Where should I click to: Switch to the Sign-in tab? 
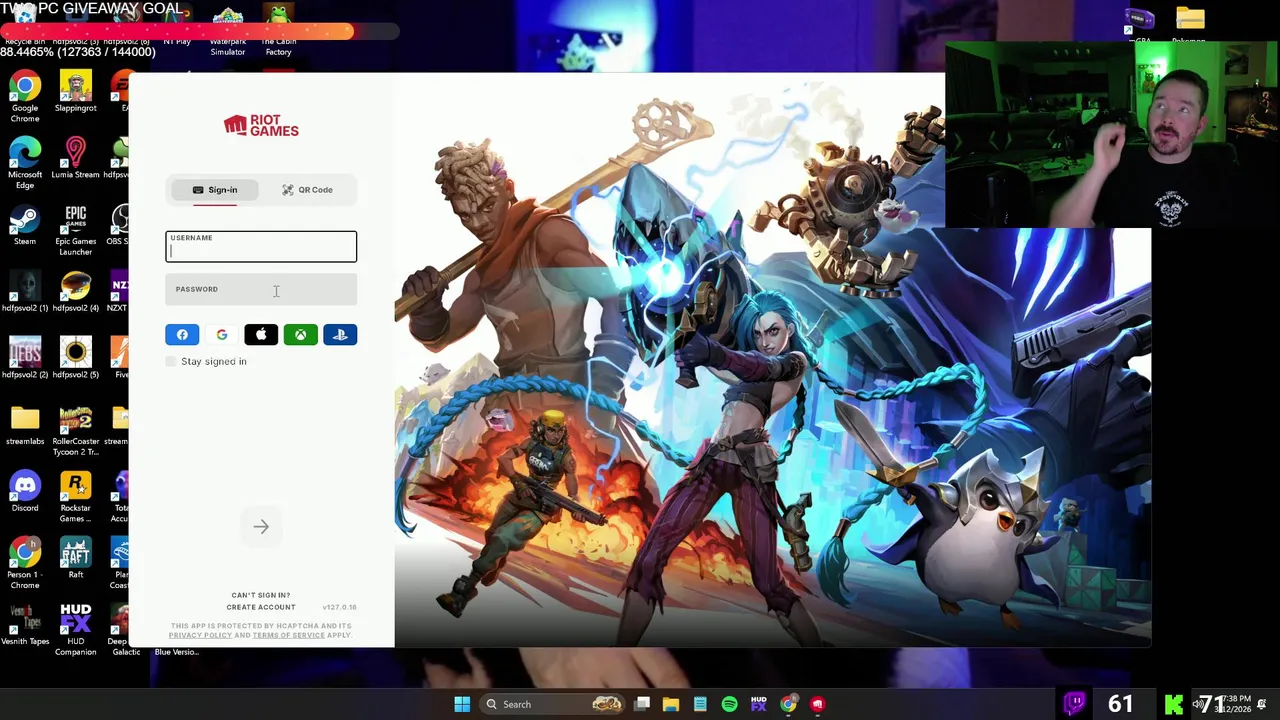[215, 190]
